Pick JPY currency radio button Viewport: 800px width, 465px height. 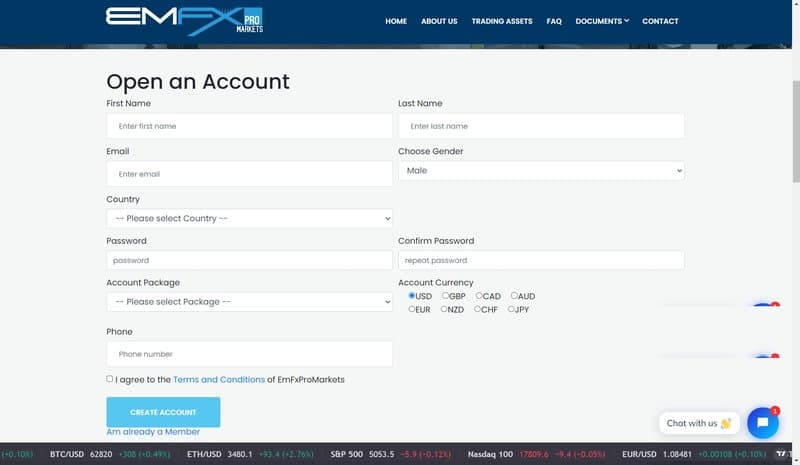[512, 310]
